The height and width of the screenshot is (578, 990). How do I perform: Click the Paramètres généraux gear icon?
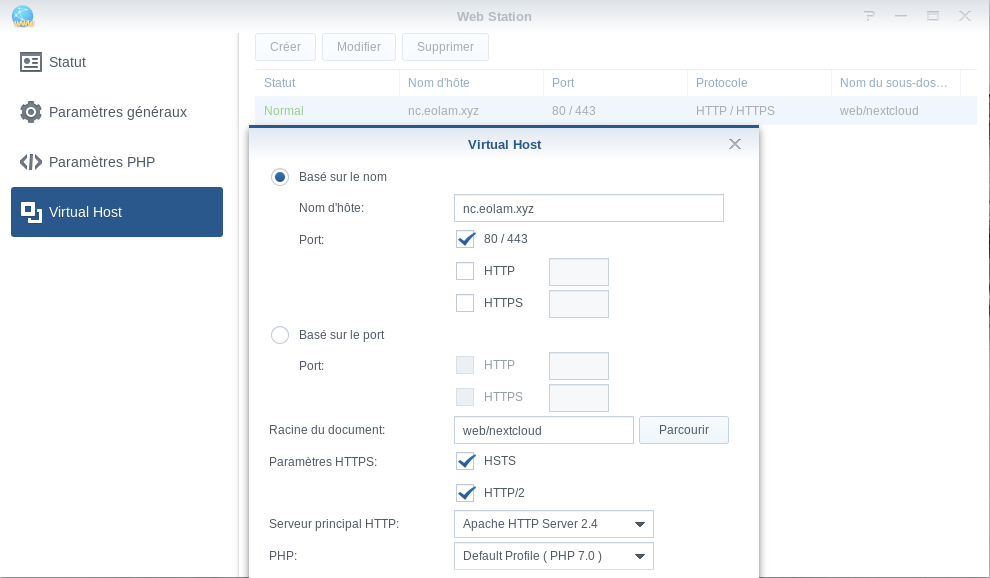[31, 112]
